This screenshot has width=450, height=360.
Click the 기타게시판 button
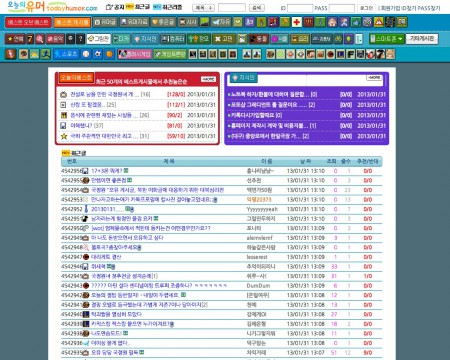pyautogui.click(x=422, y=39)
